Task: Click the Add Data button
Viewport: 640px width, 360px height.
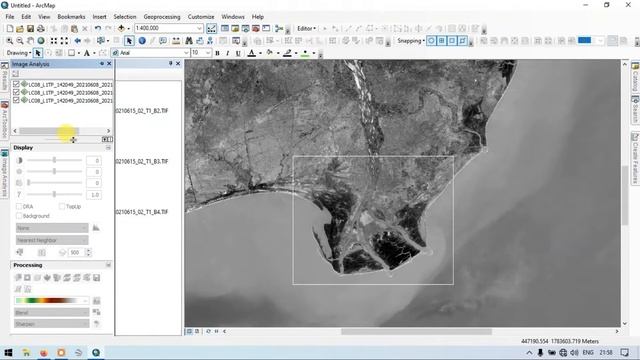Action: point(121,29)
